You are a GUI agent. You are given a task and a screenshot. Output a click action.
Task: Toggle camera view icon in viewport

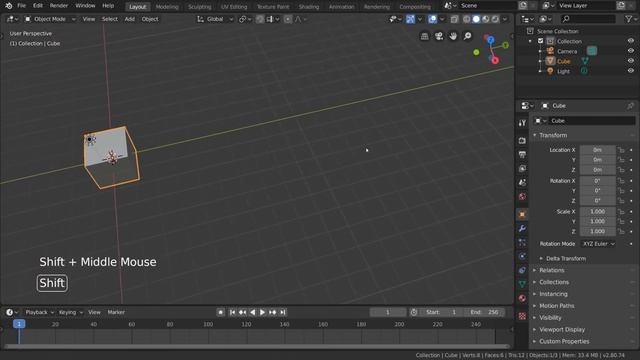[439, 36]
